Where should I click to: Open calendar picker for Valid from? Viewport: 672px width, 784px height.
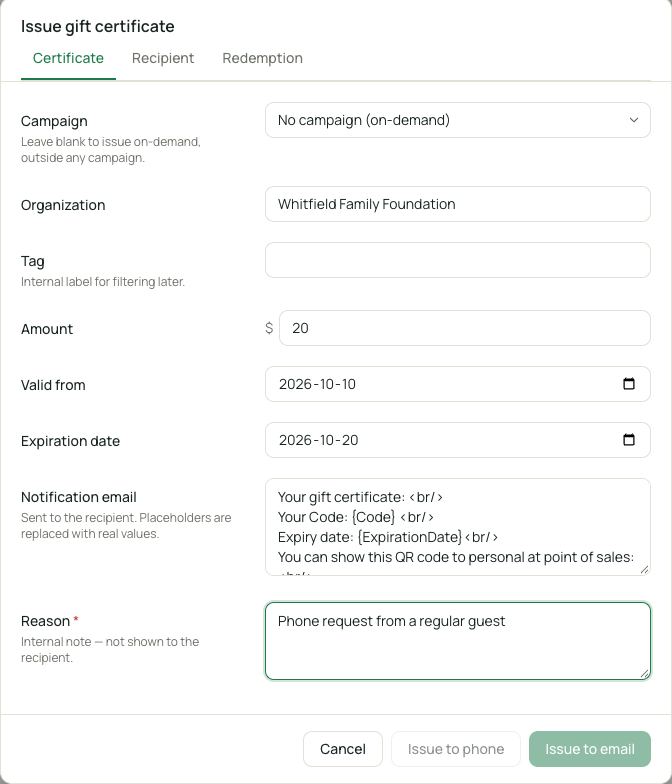[629, 384]
